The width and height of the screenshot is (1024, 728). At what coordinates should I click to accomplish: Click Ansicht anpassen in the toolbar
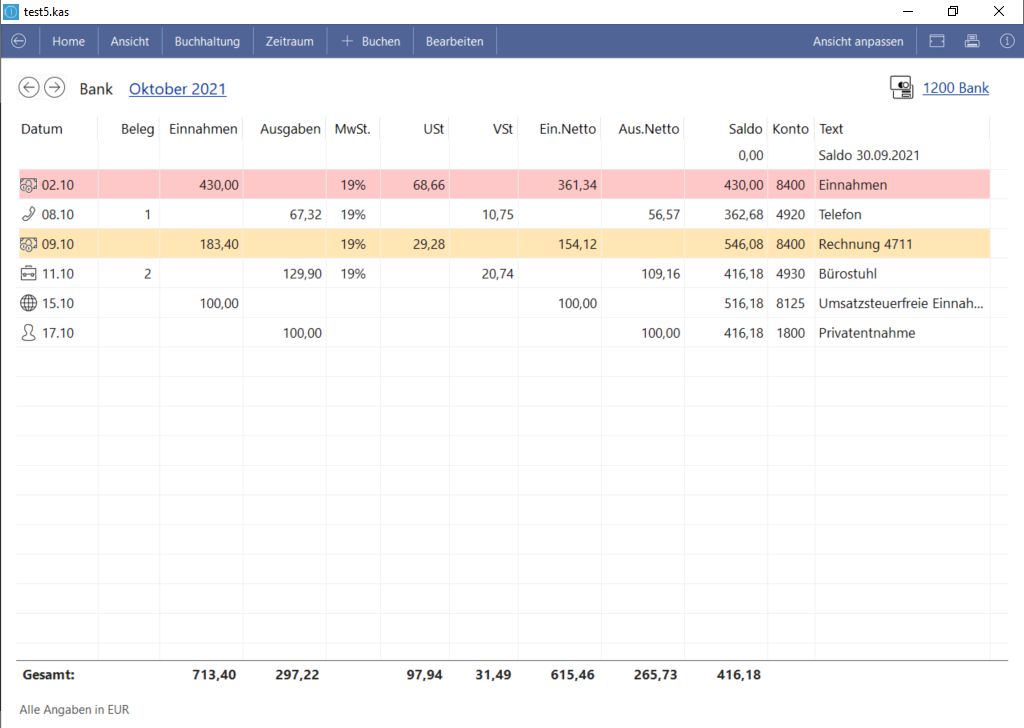point(857,41)
